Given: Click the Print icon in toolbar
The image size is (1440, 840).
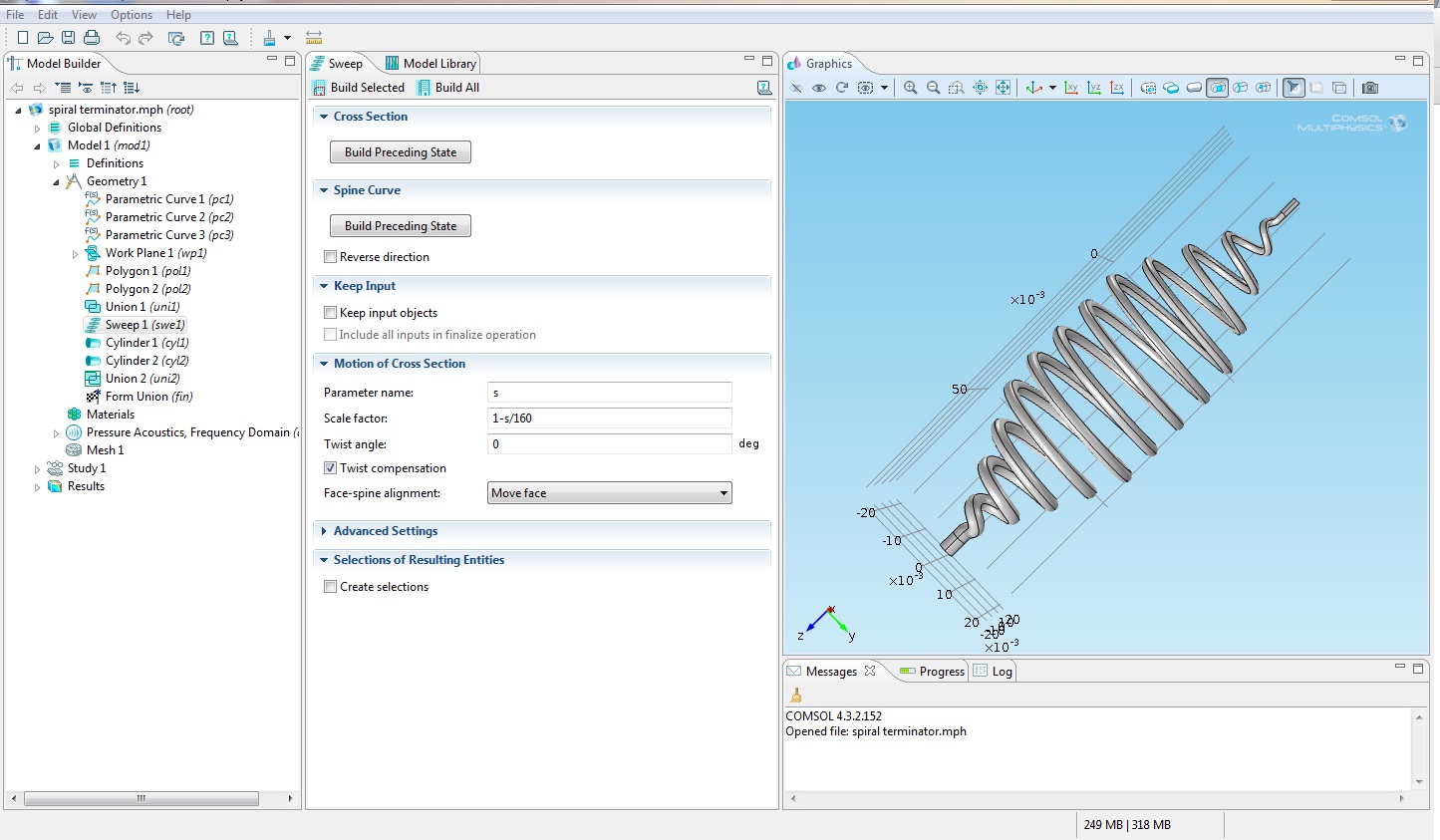Looking at the screenshot, I should tap(92, 38).
